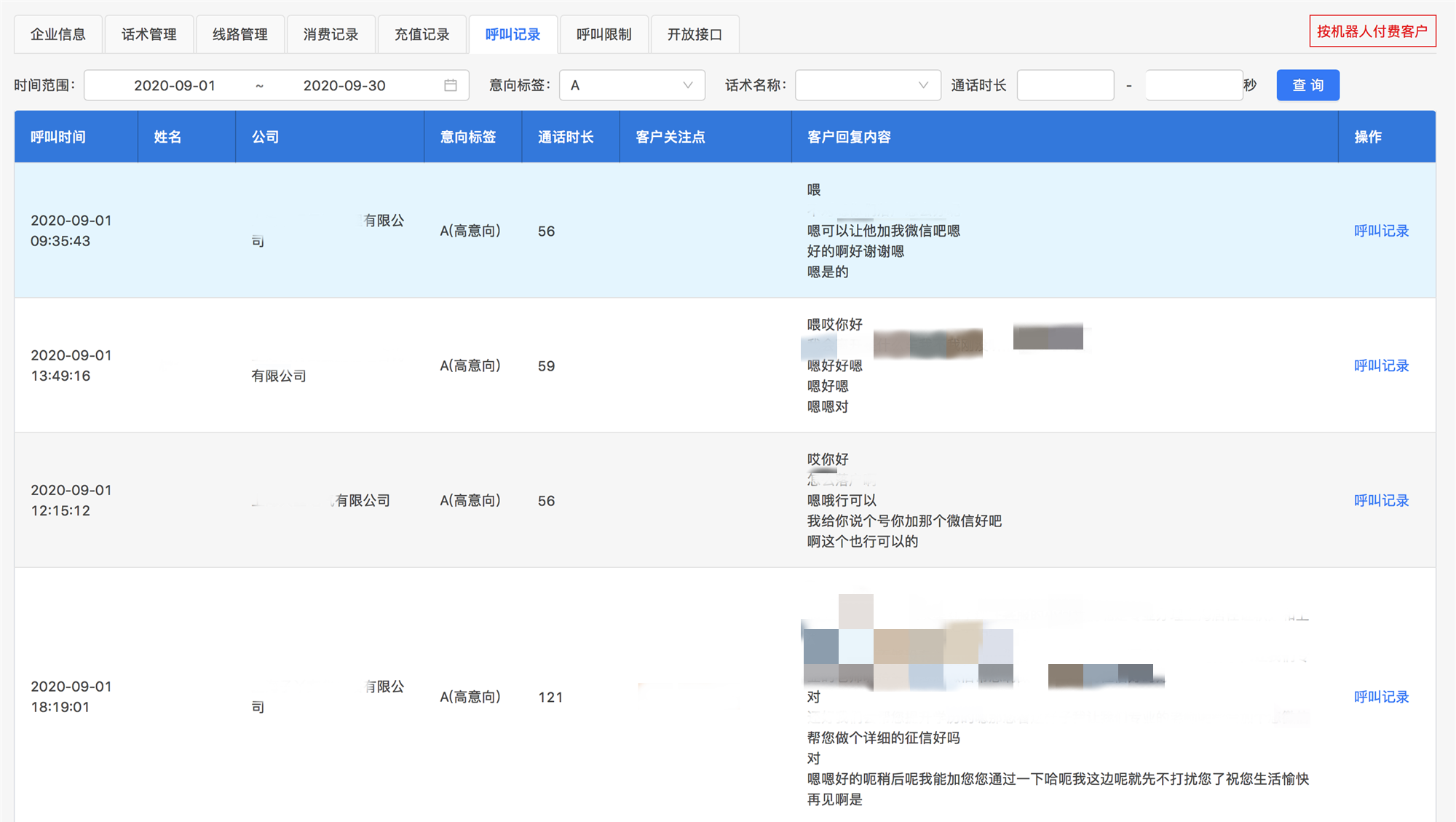
Task: Click reply text 好的啊好谢谢嗯
Action: point(855,251)
